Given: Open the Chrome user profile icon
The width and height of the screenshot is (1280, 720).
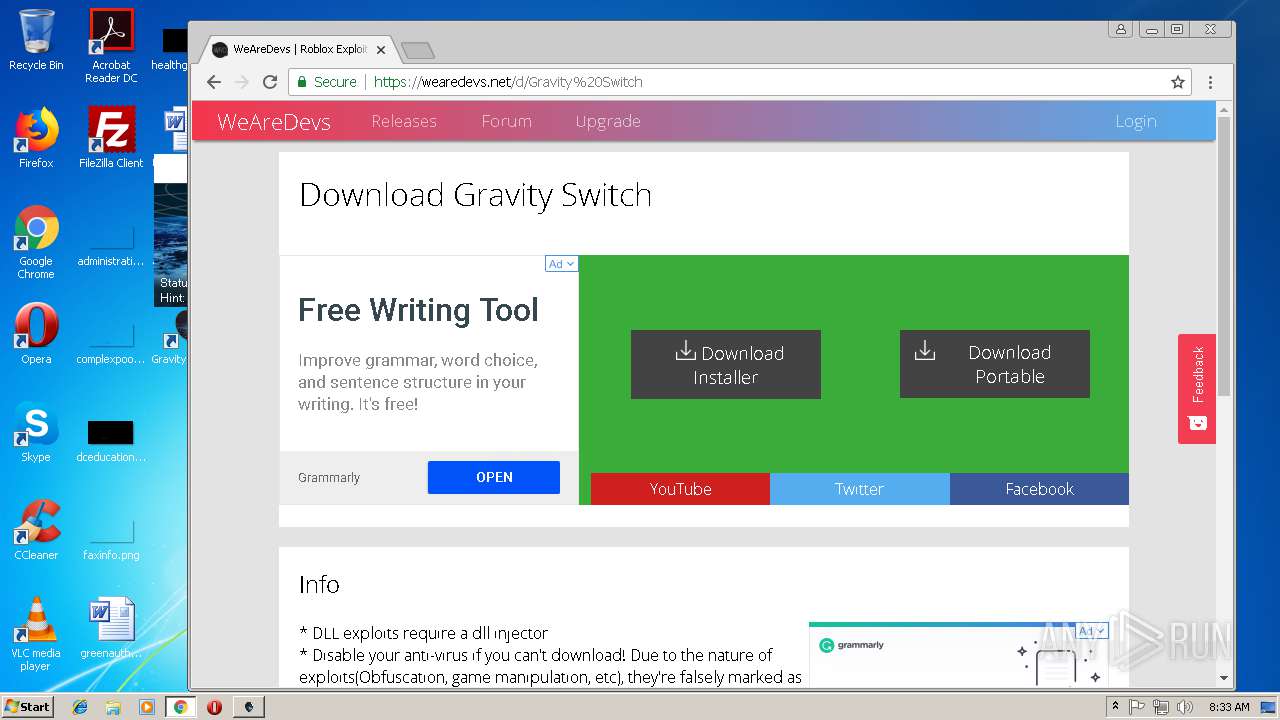Looking at the screenshot, I should 1121,29.
